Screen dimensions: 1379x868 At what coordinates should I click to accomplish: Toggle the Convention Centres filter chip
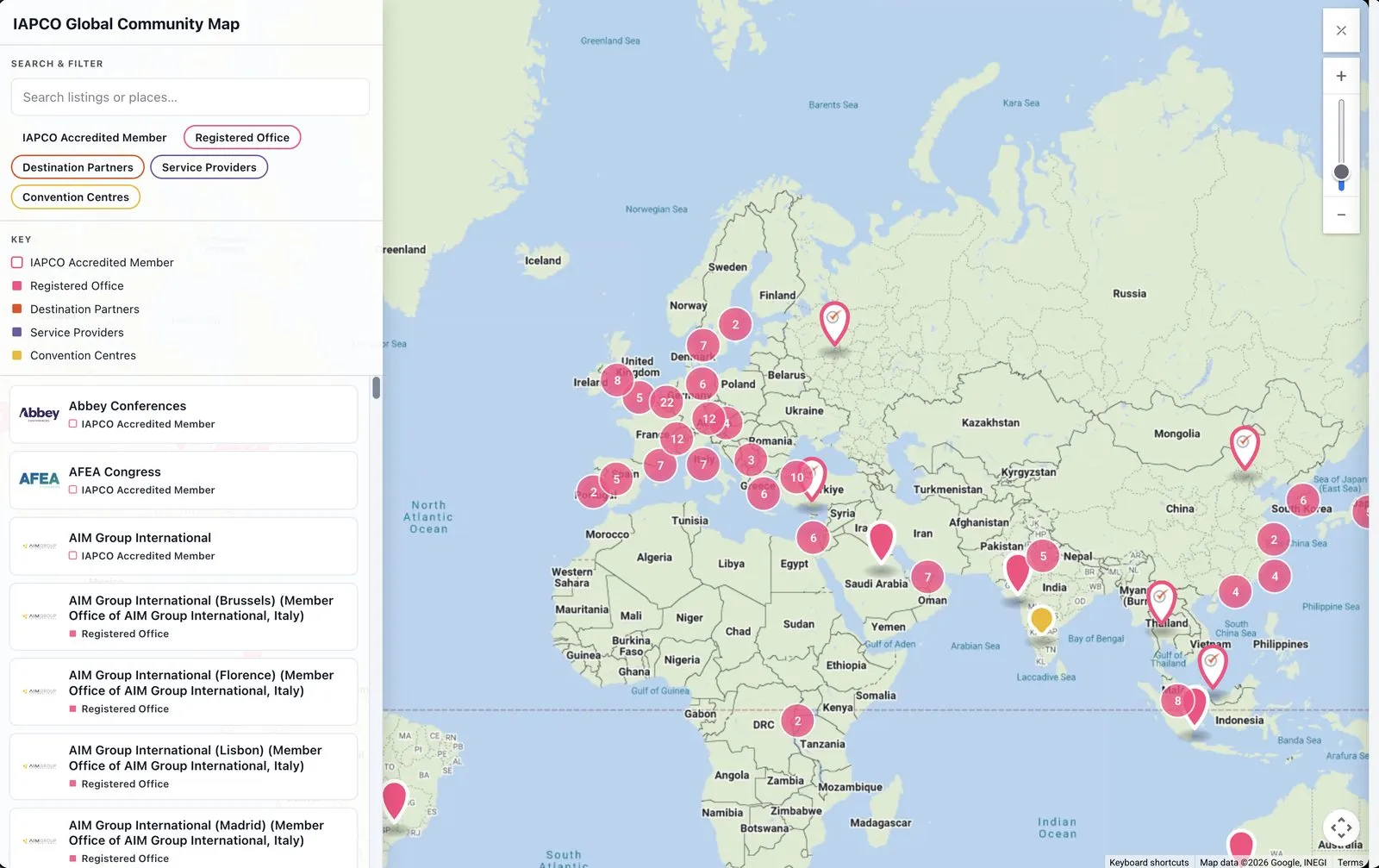[x=76, y=197]
